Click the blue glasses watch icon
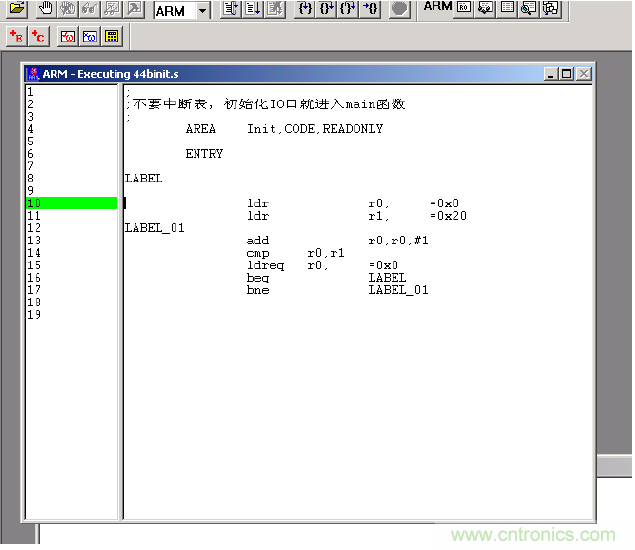 click(x=90, y=36)
